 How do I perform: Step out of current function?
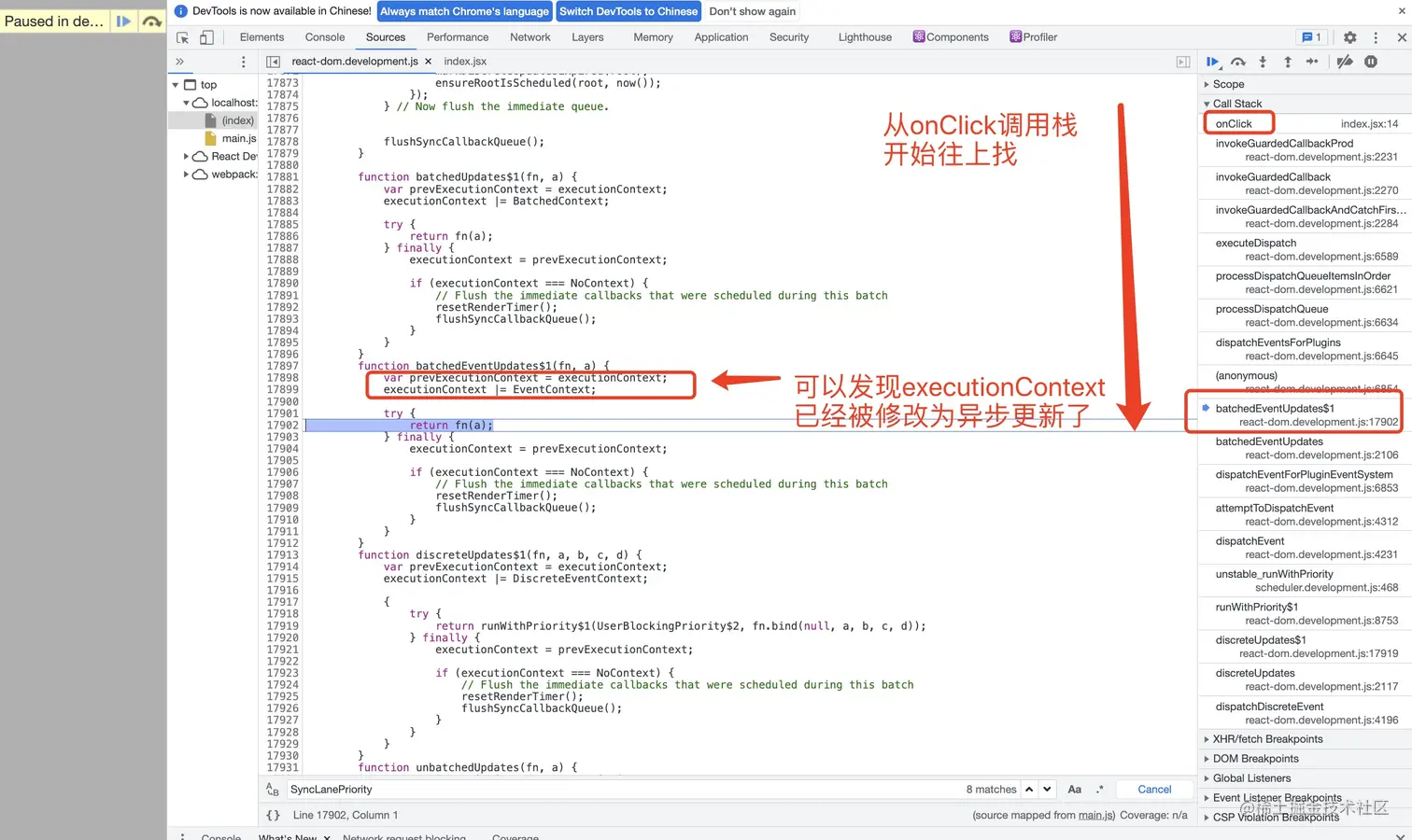[x=1288, y=62]
